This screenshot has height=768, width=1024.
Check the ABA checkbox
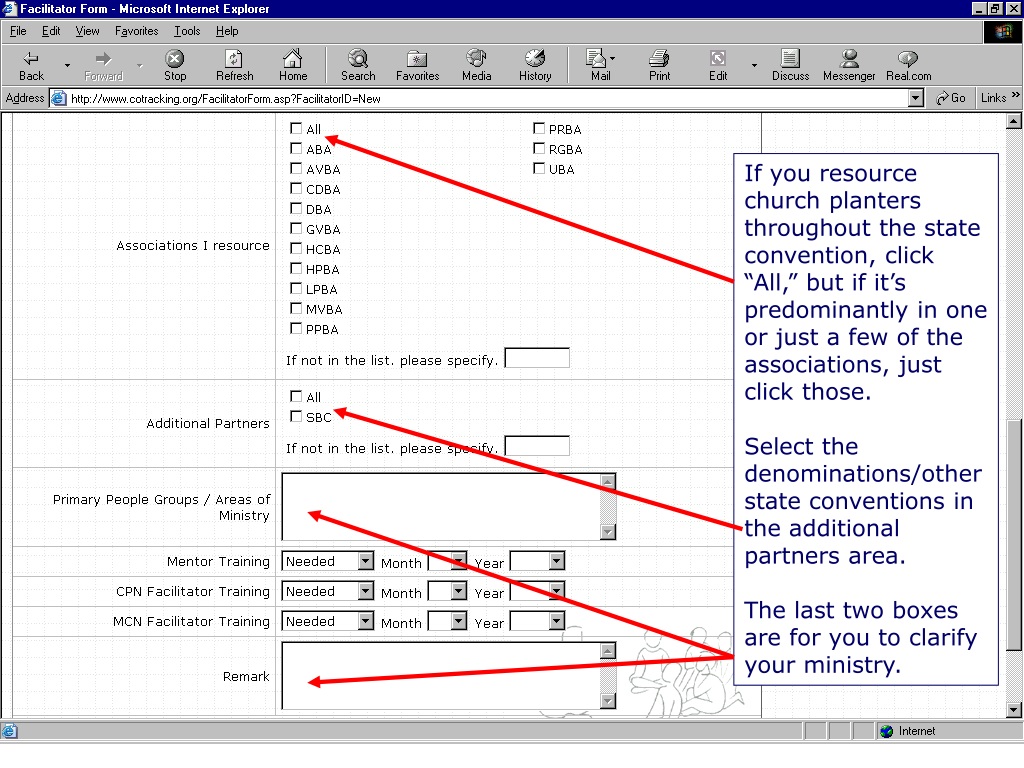(x=296, y=148)
